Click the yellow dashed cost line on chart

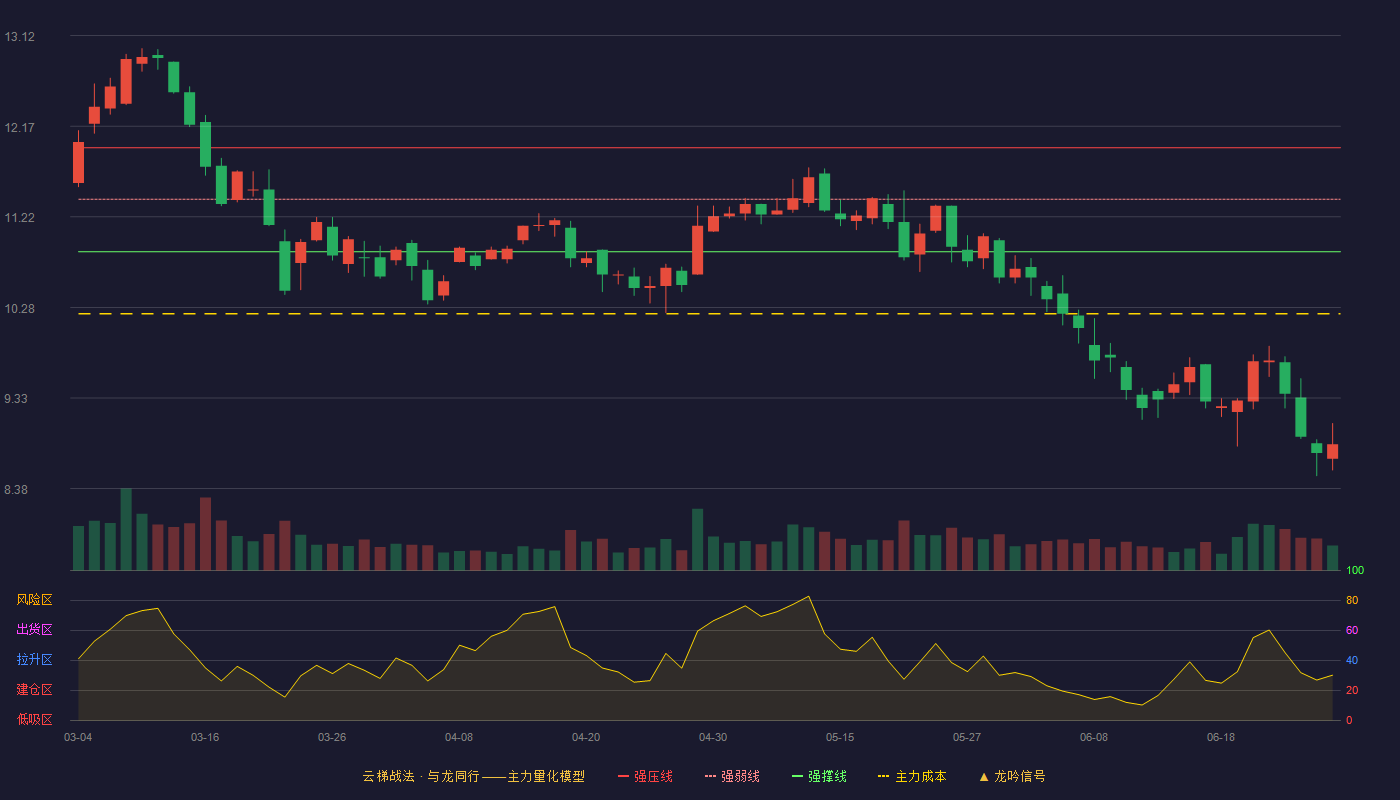pos(709,314)
